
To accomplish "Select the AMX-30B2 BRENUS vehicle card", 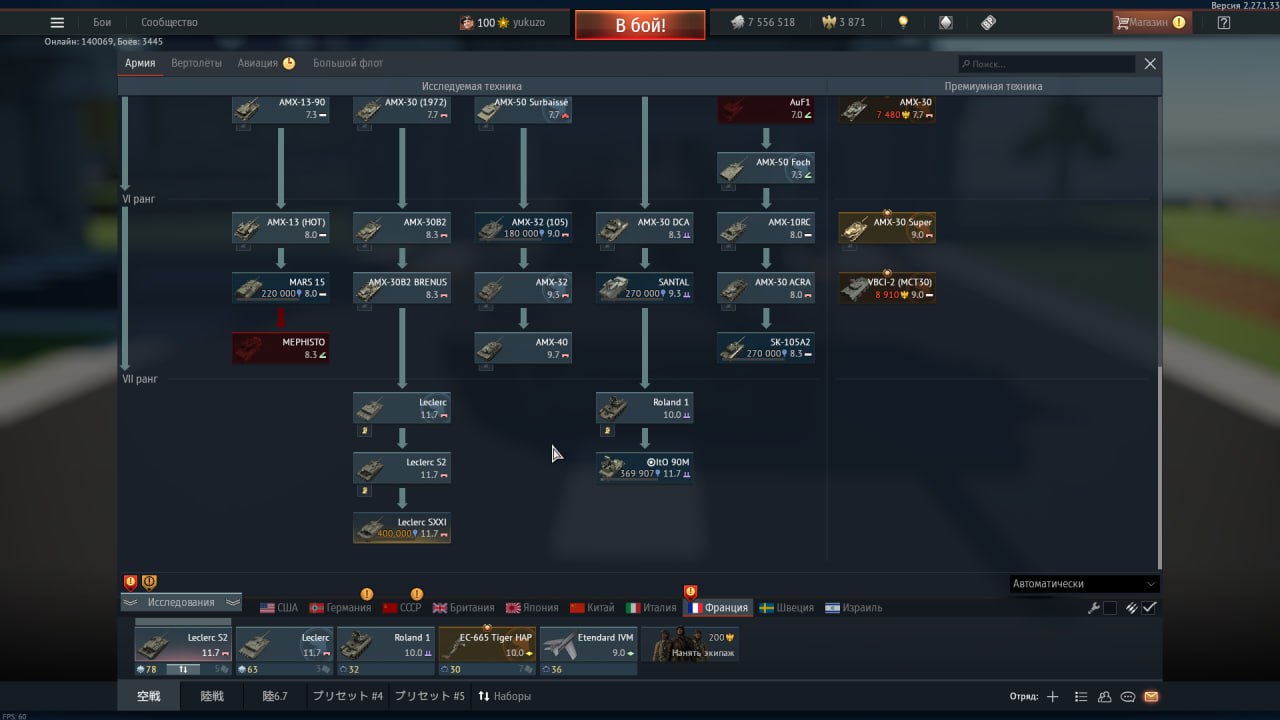I will point(402,288).
